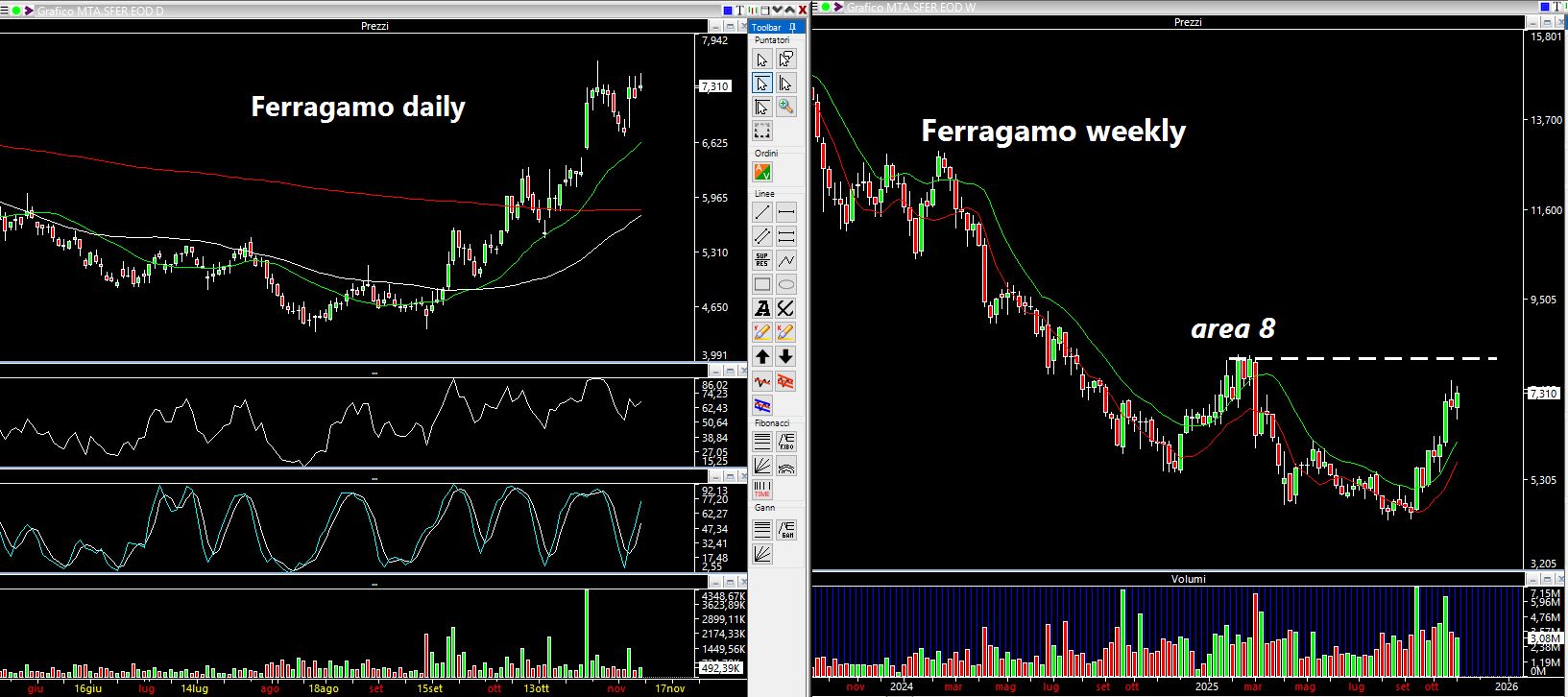Click the 'Ferragamo daily' chart annotation
The height and width of the screenshot is (697, 1568).
pos(358,107)
